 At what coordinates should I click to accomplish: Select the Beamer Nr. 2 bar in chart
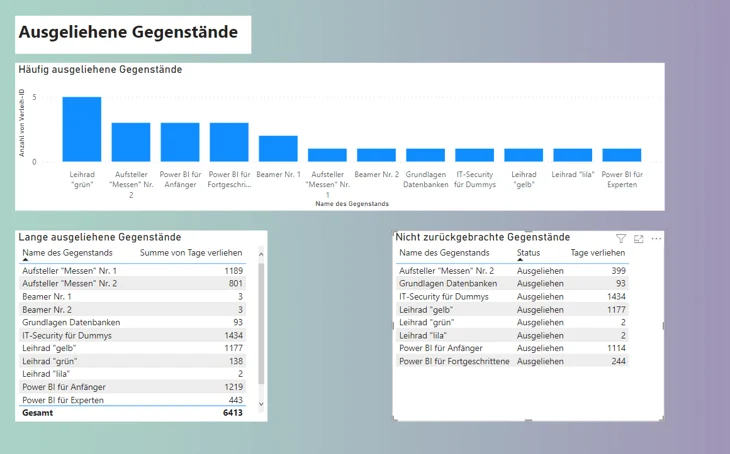377,156
